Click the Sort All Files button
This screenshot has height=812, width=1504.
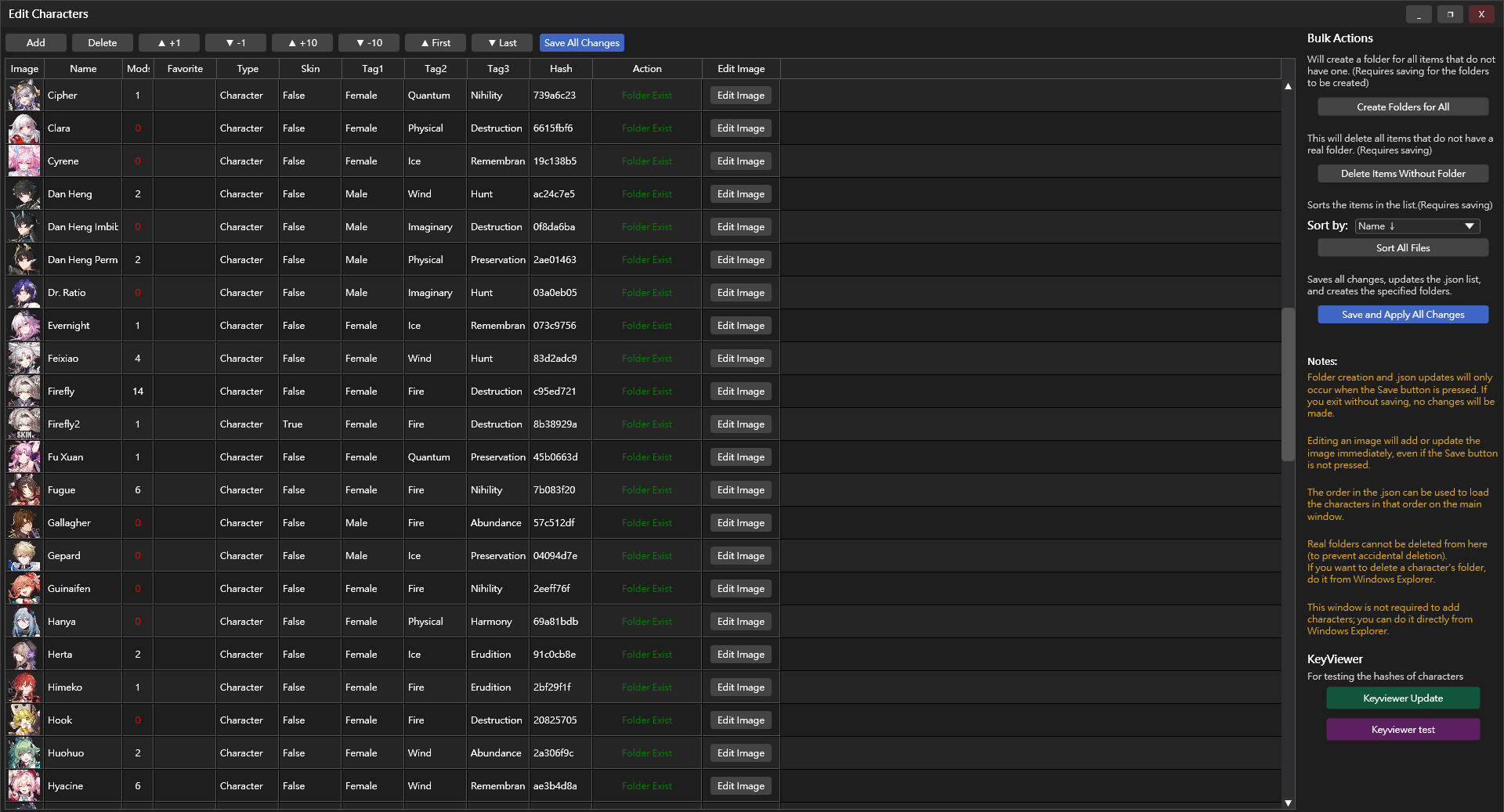[1403, 248]
